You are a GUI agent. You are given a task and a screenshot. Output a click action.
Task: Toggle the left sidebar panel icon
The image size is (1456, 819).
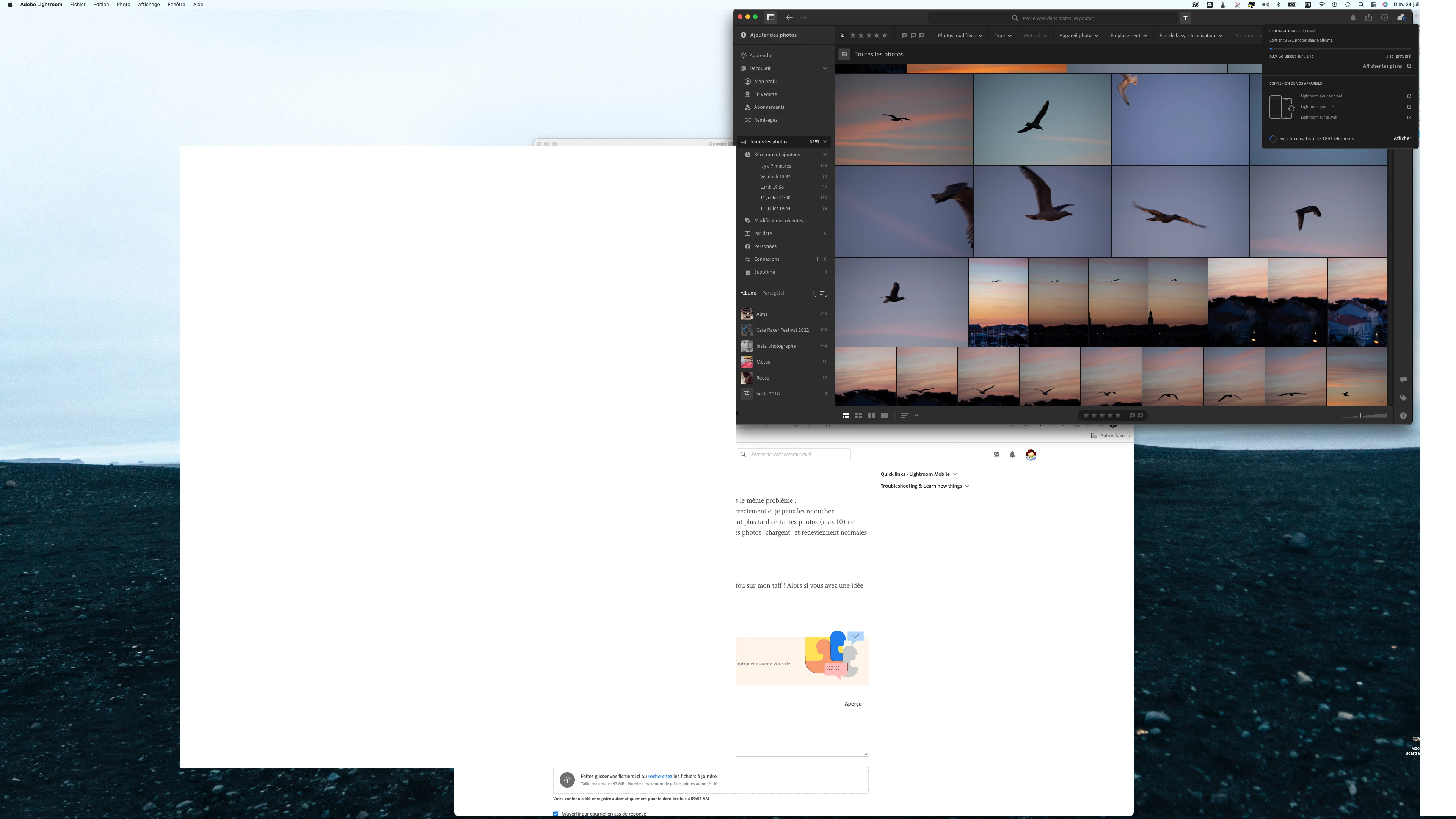(770, 17)
